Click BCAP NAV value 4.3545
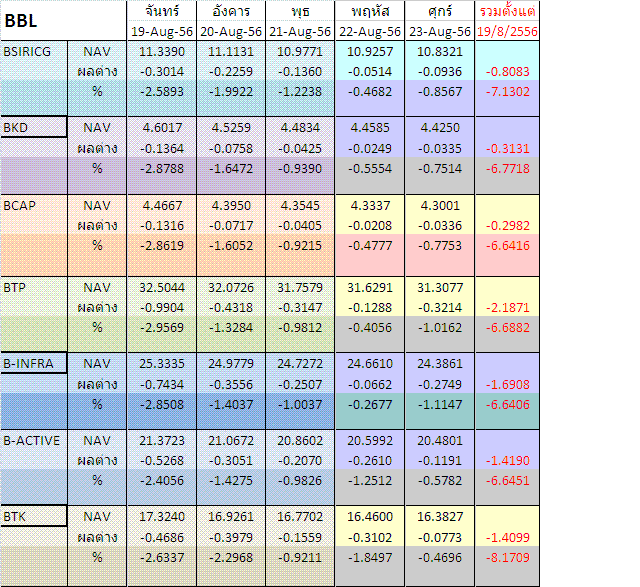The image size is (640, 587). pos(300,205)
